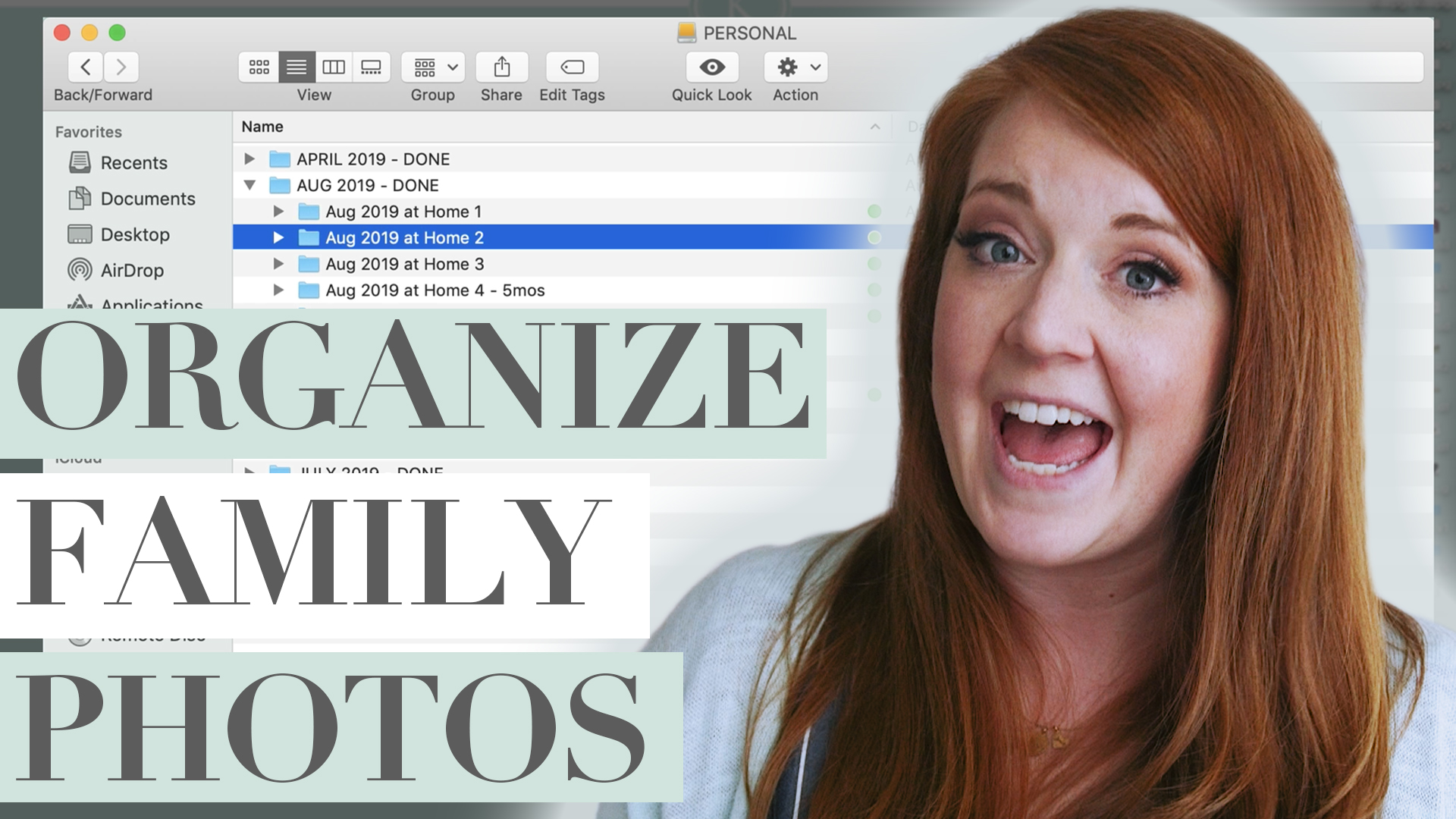Open Recents in the sidebar

click(x=118, y=162)
